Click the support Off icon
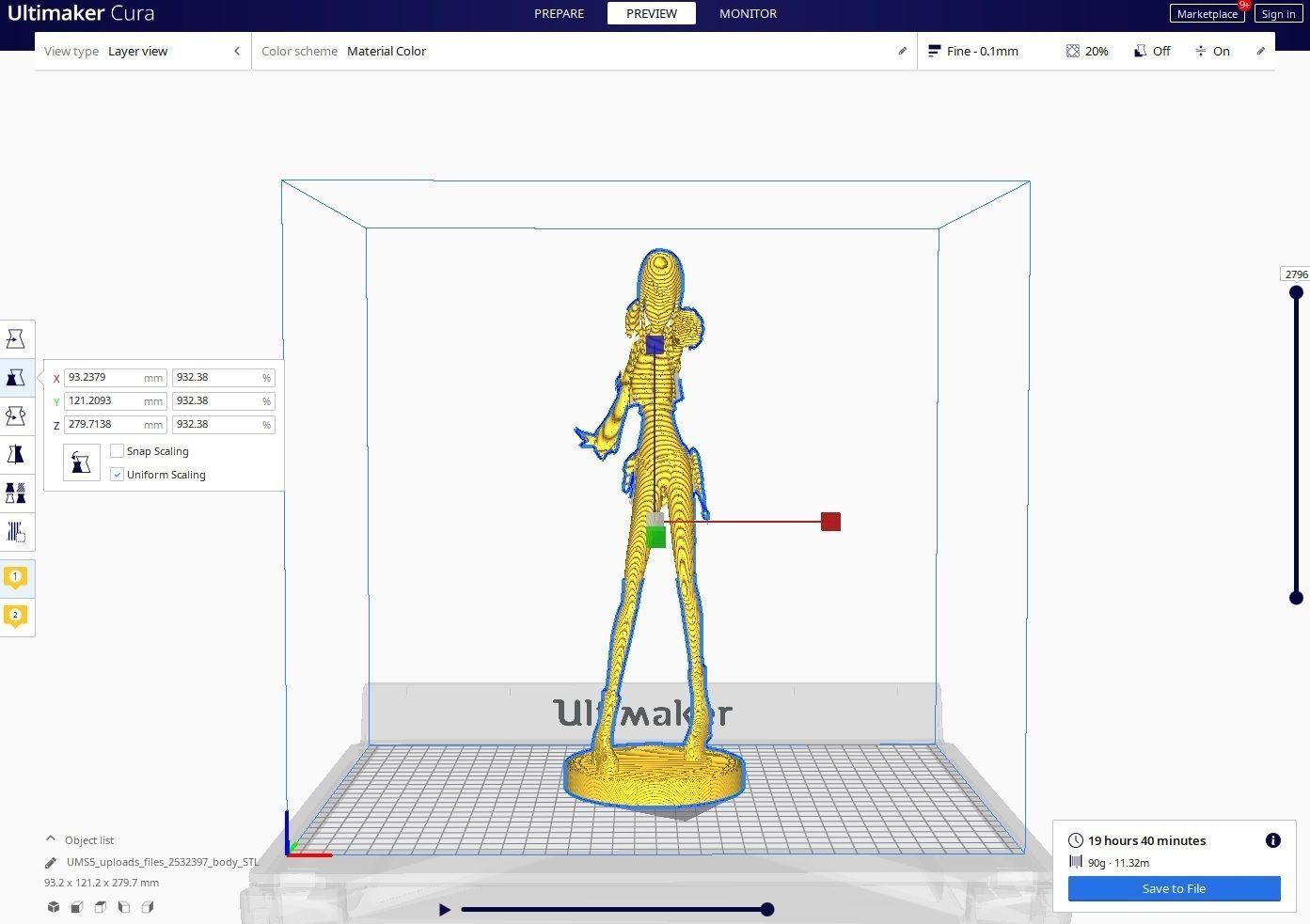This screenshot has height=924, width=1310. [x=1140, y=52]
